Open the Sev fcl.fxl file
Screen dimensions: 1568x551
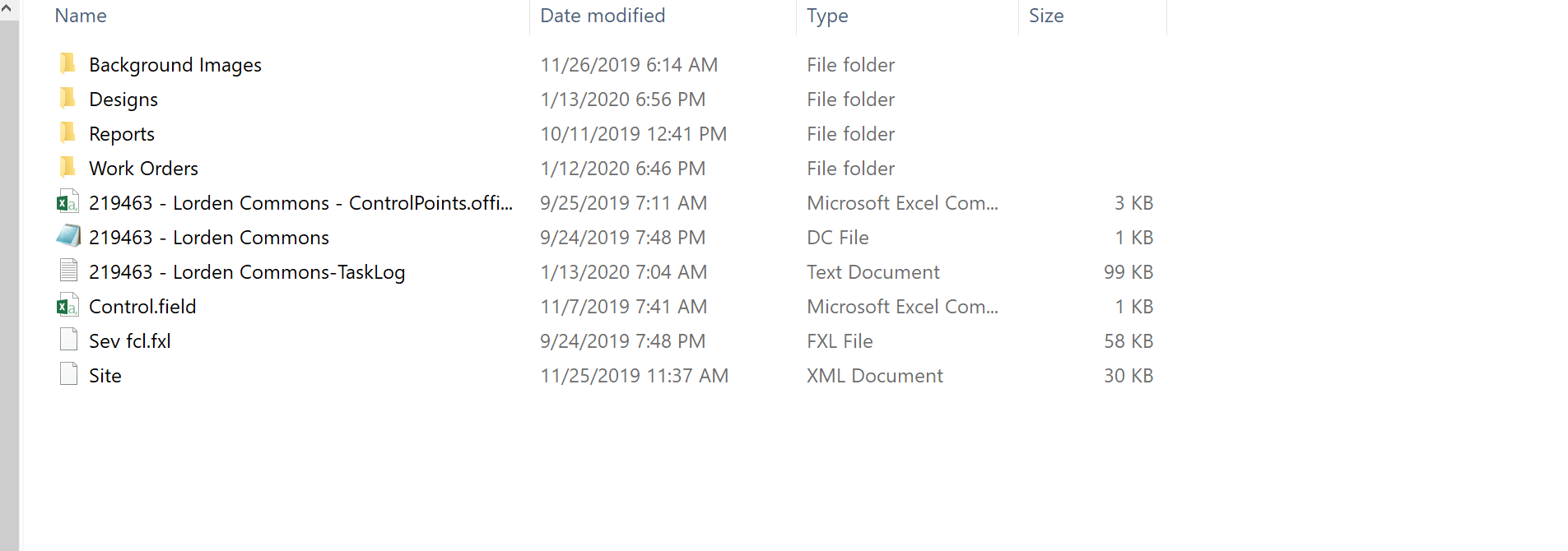click(x=129, y=340)
